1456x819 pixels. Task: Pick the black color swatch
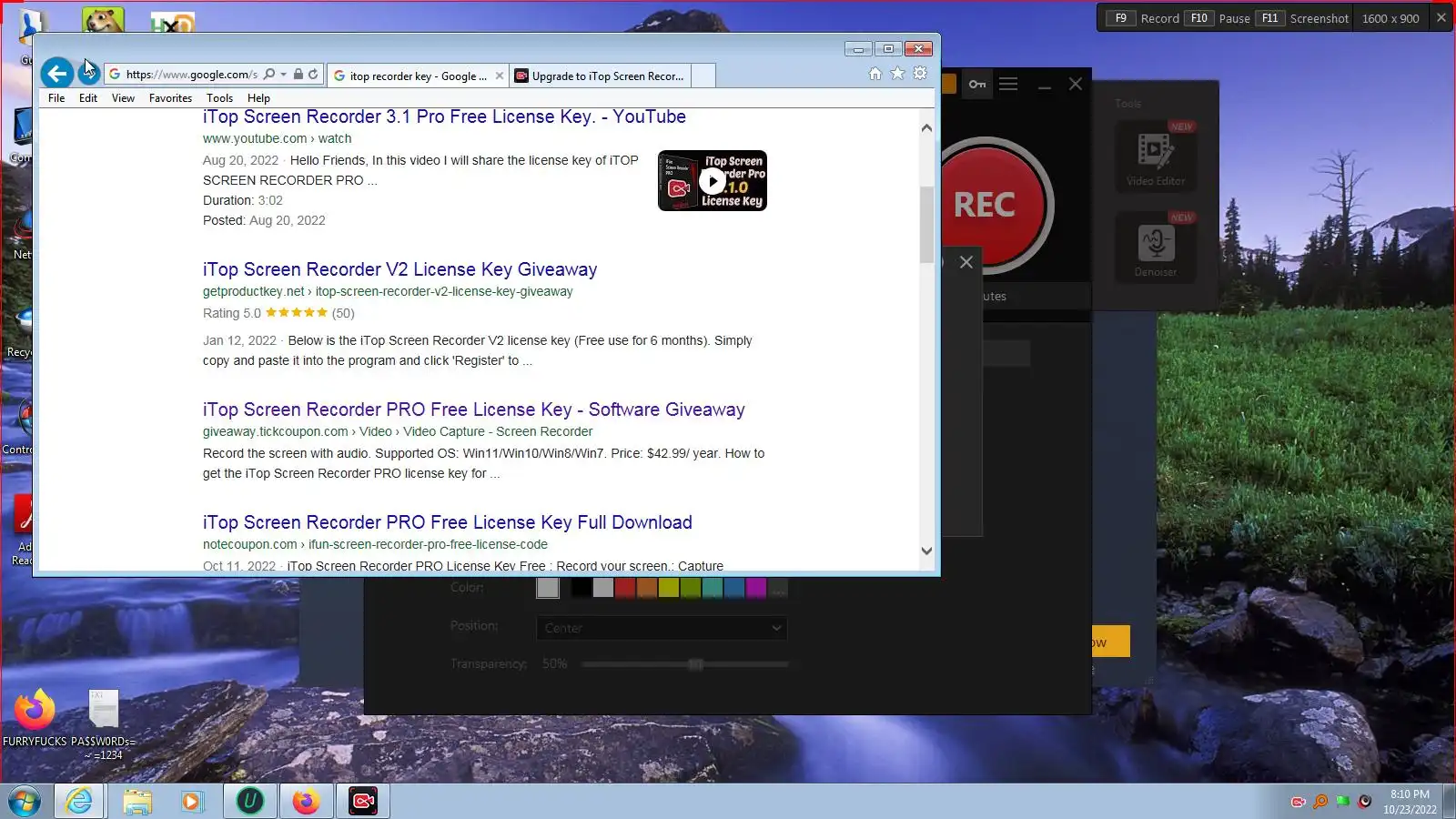click(x=581, y=588)
